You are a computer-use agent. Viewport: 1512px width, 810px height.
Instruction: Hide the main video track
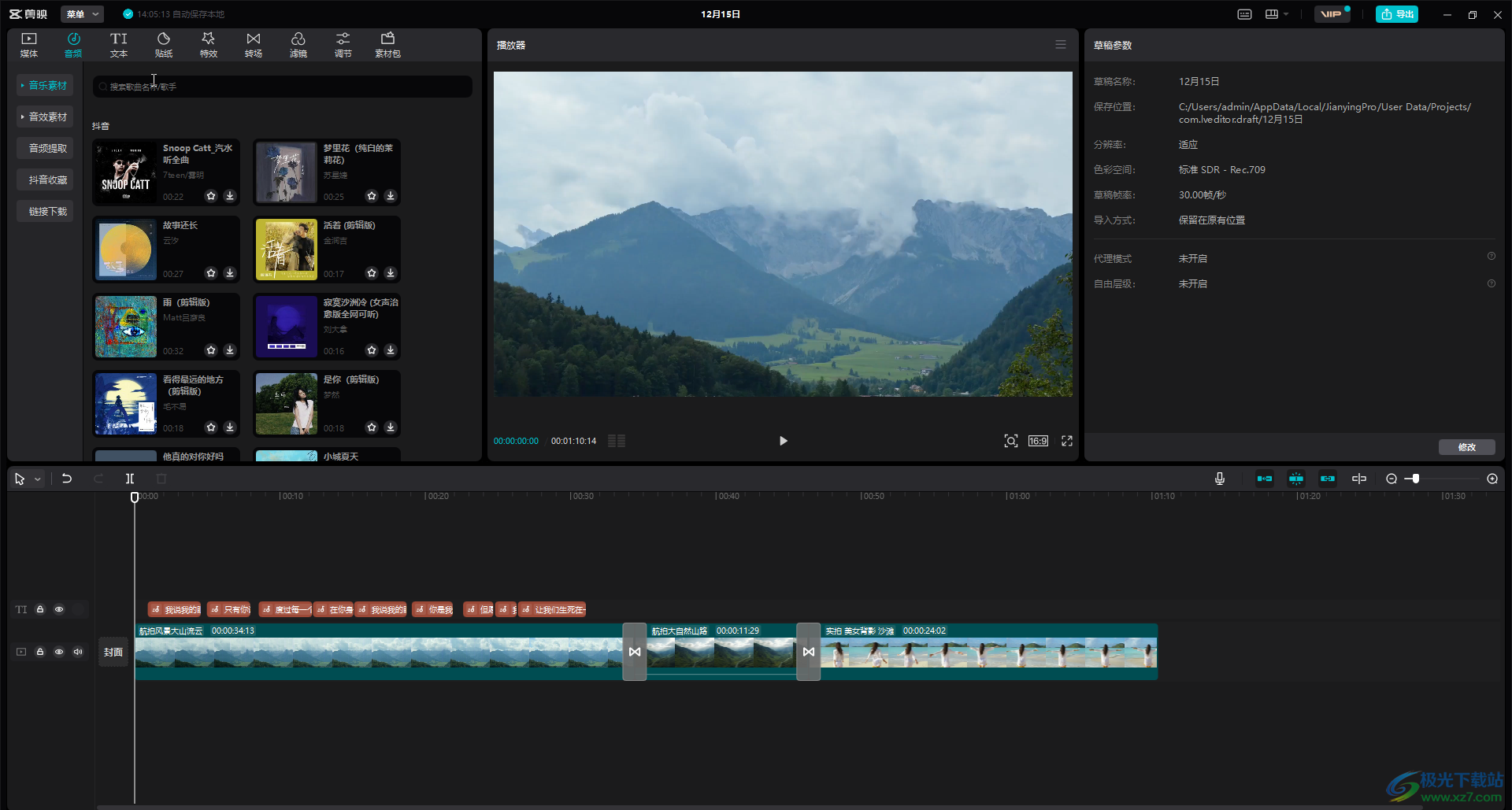coord(59,652)
